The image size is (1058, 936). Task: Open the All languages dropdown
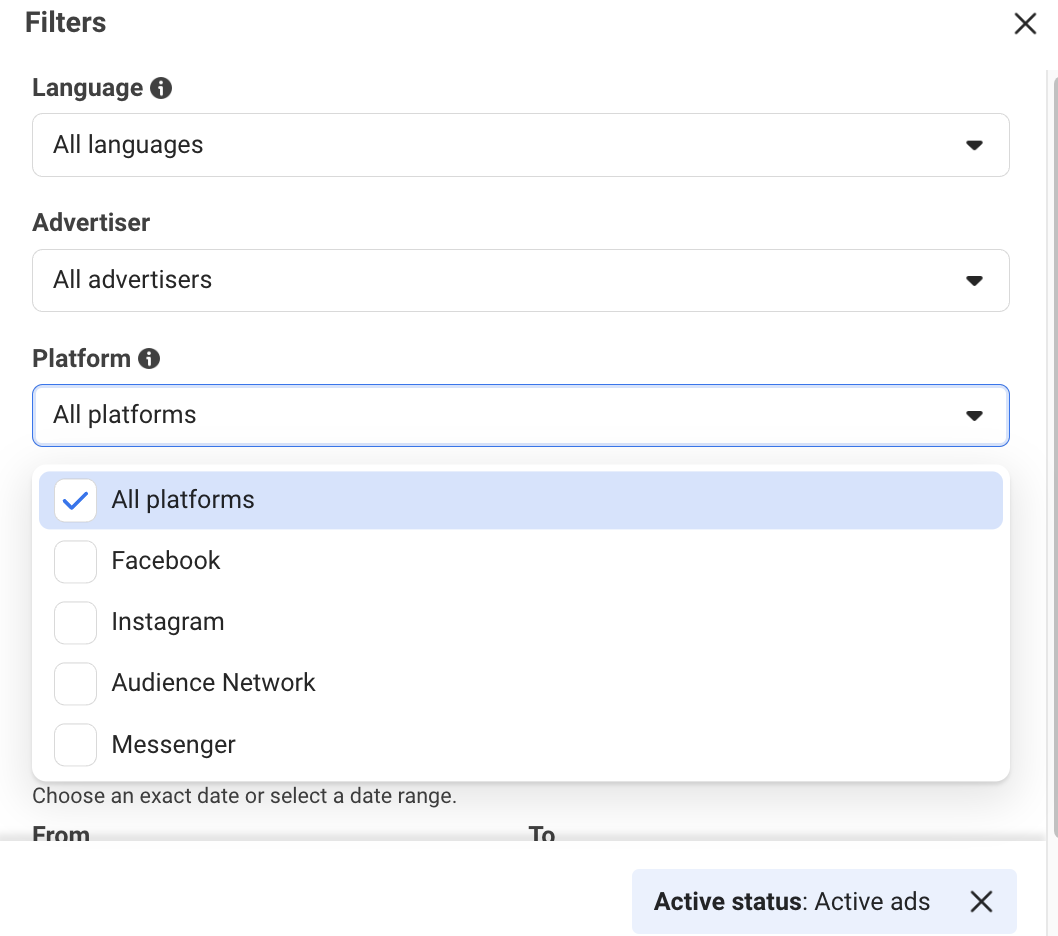(520, 145)
